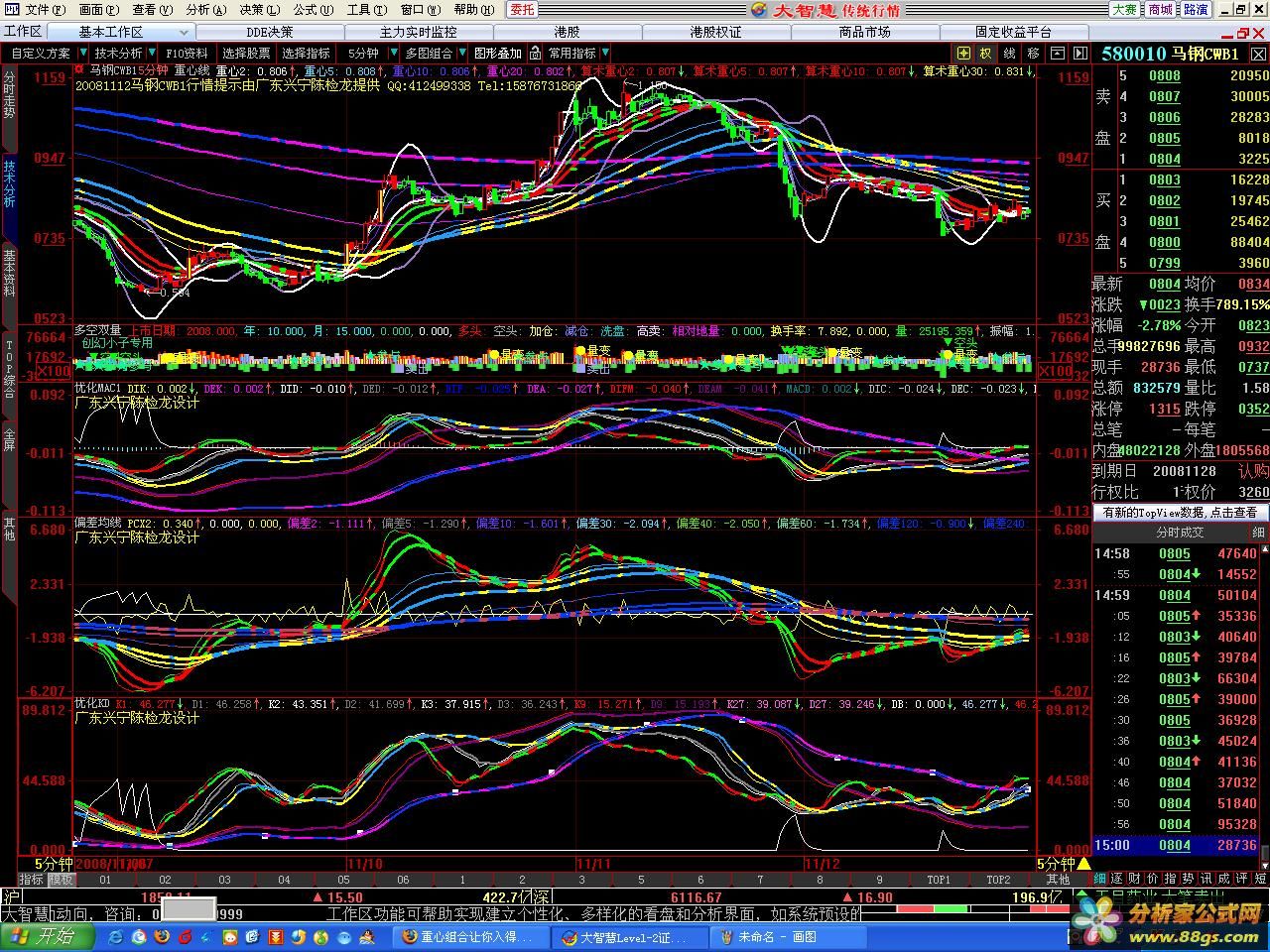Open the 常用指标 dropdown

pos(604,53)
